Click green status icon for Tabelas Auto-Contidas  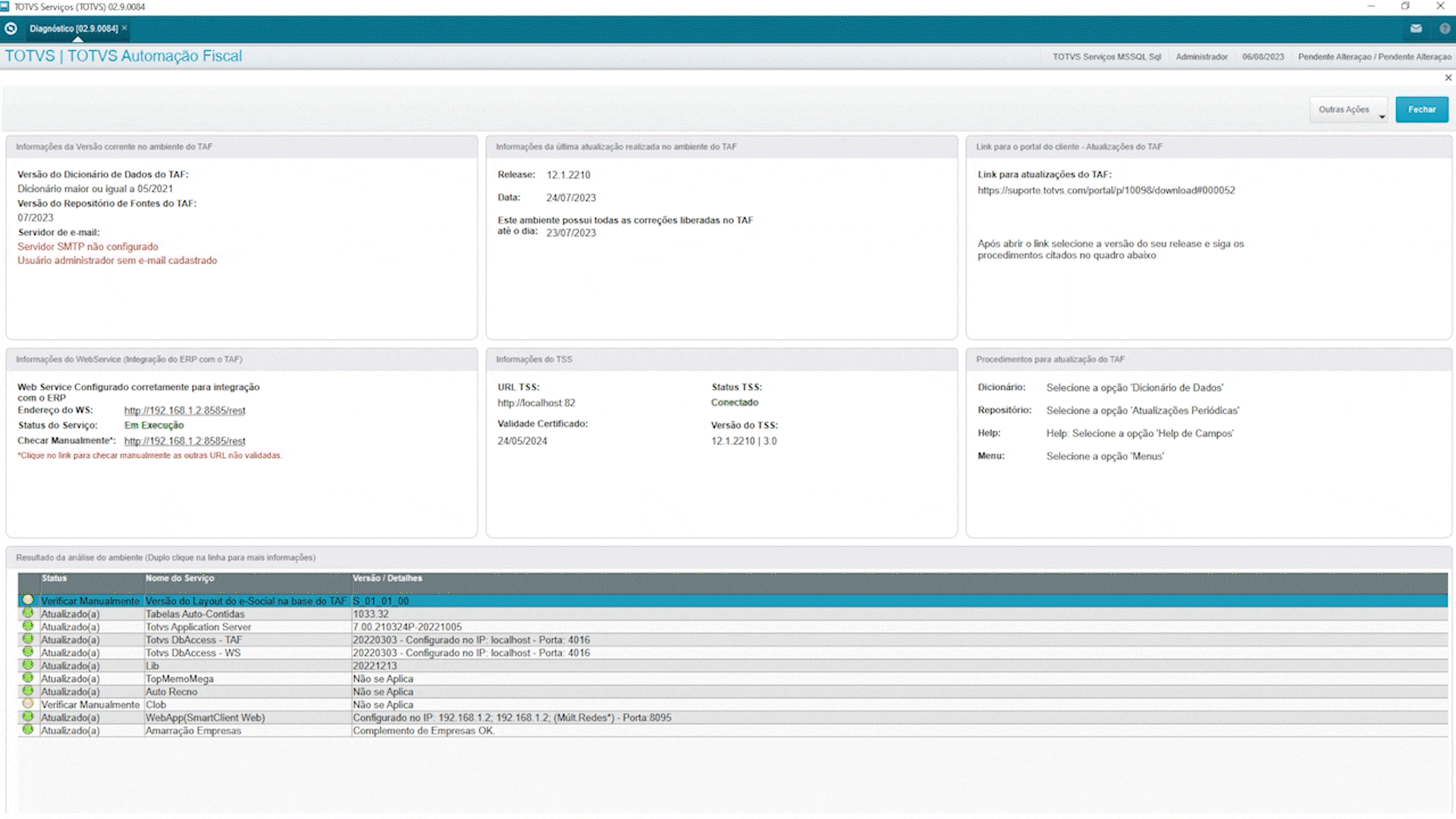pos(28,613)
